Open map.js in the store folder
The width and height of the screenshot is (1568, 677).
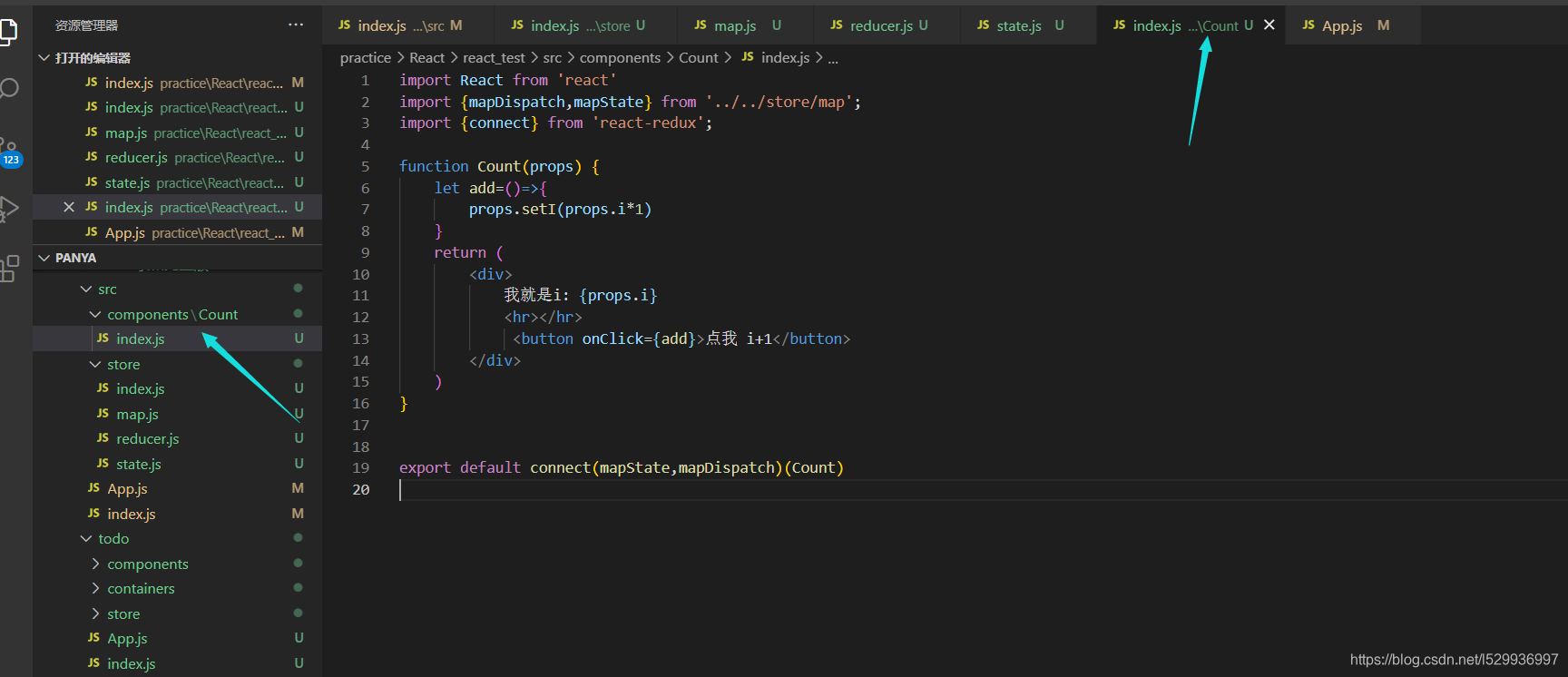pyautogui.click(x=177, y=414)
